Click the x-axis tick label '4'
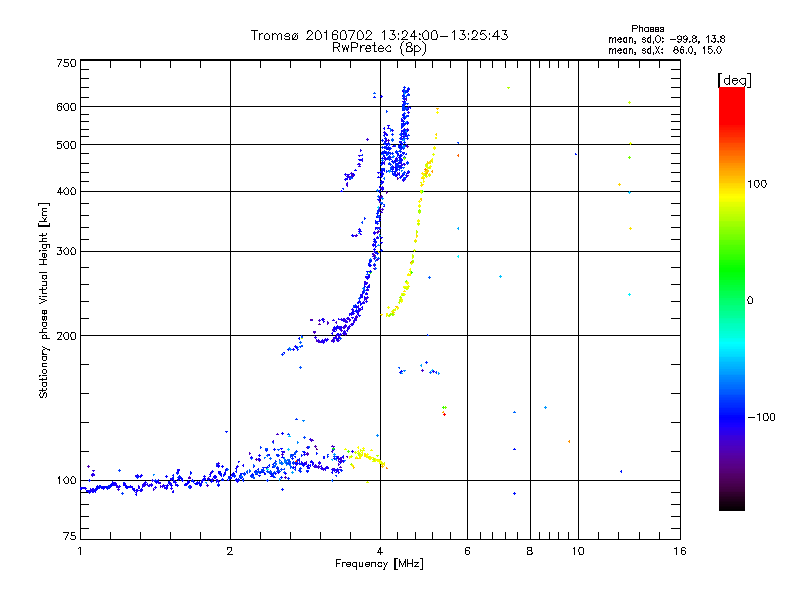The height and width of the screenshot is (600, 800). coord(380,551)
